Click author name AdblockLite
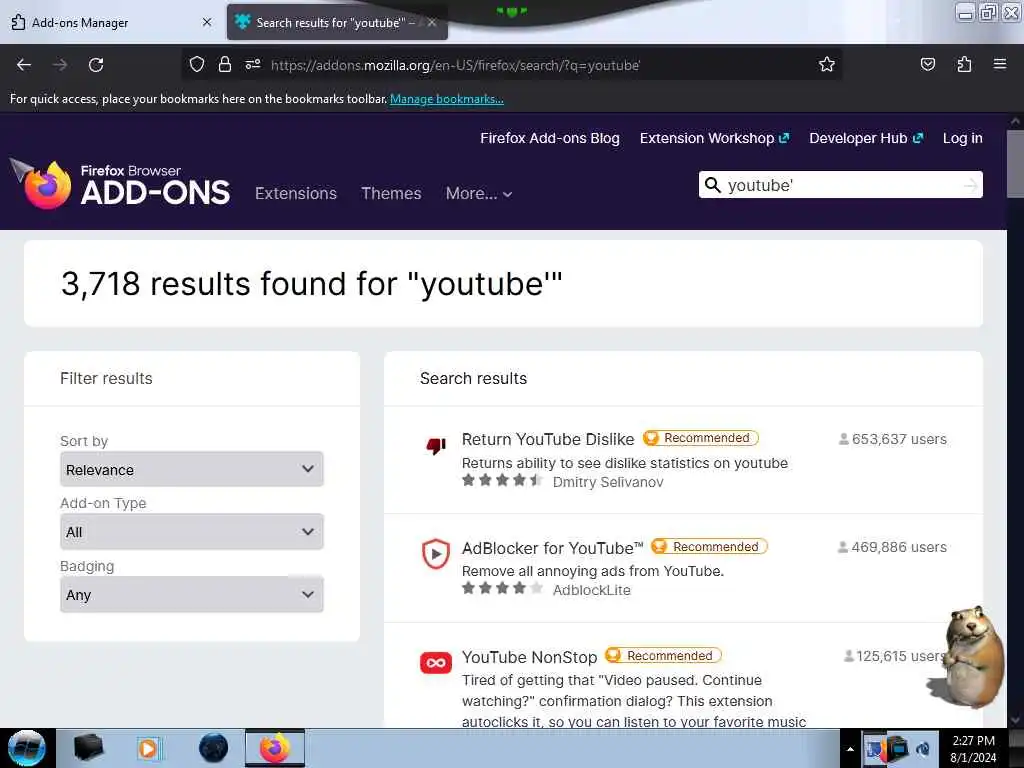Viewport: 1024px width, 768px height. [x=592, y=590]
